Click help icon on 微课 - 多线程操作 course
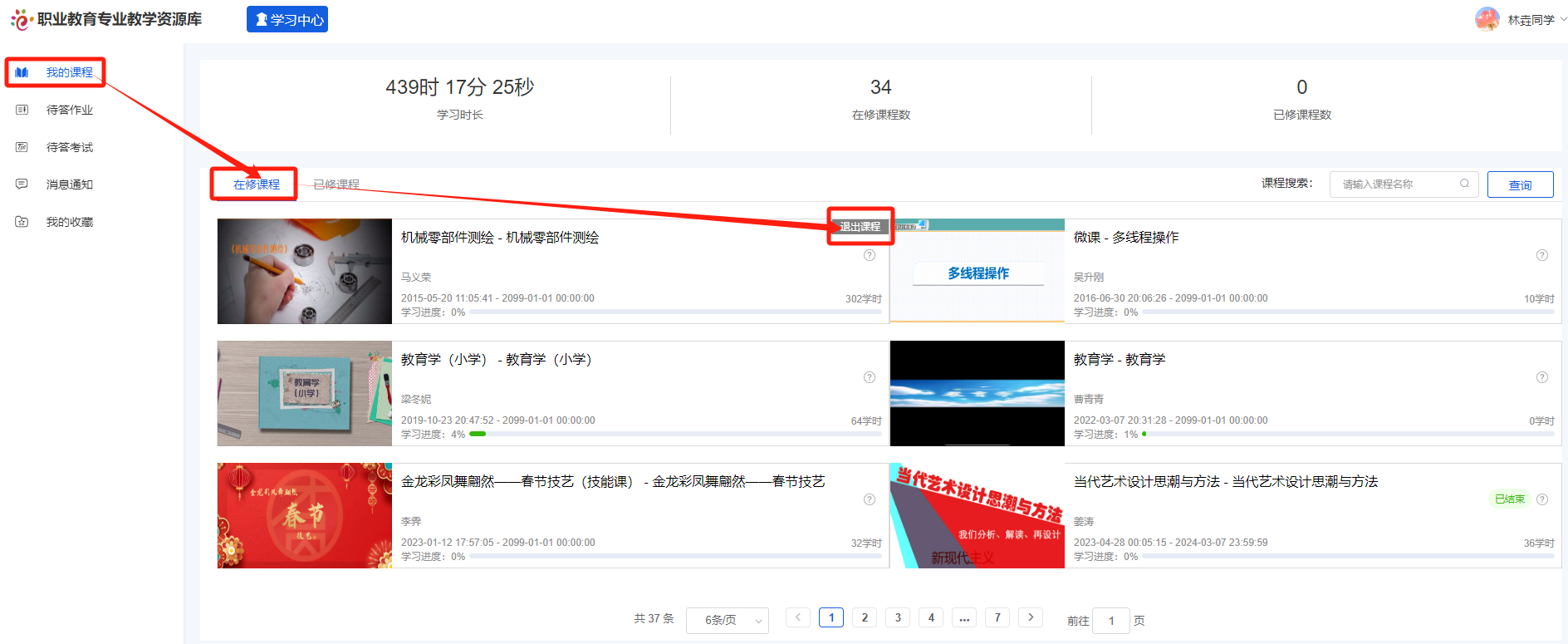 1541,255
